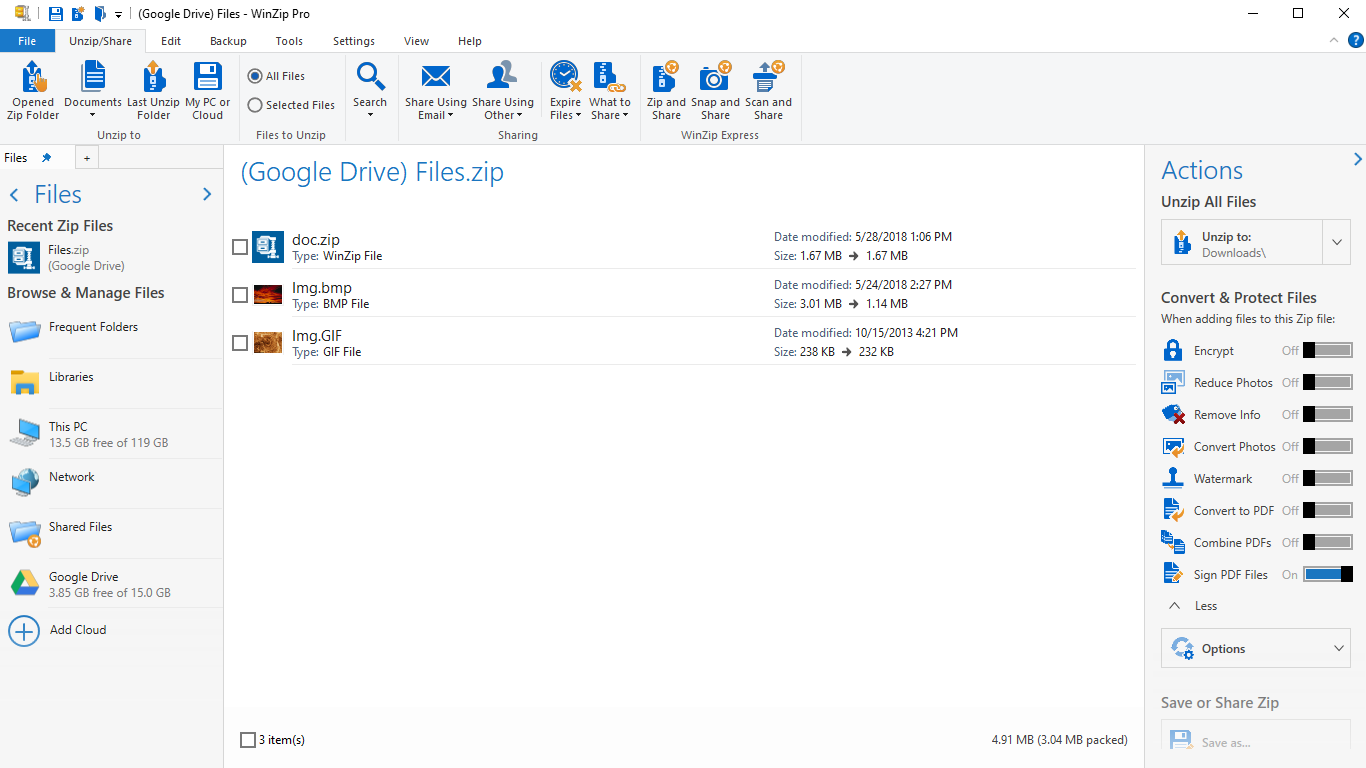The width and height of the screenshot is (1366, 768).
Task: Open the File menu
Action: 27,41
